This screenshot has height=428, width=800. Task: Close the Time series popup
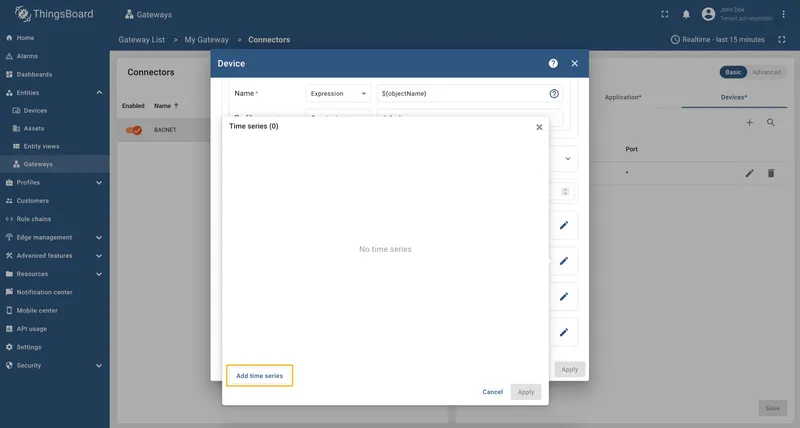tap(539, 127)
